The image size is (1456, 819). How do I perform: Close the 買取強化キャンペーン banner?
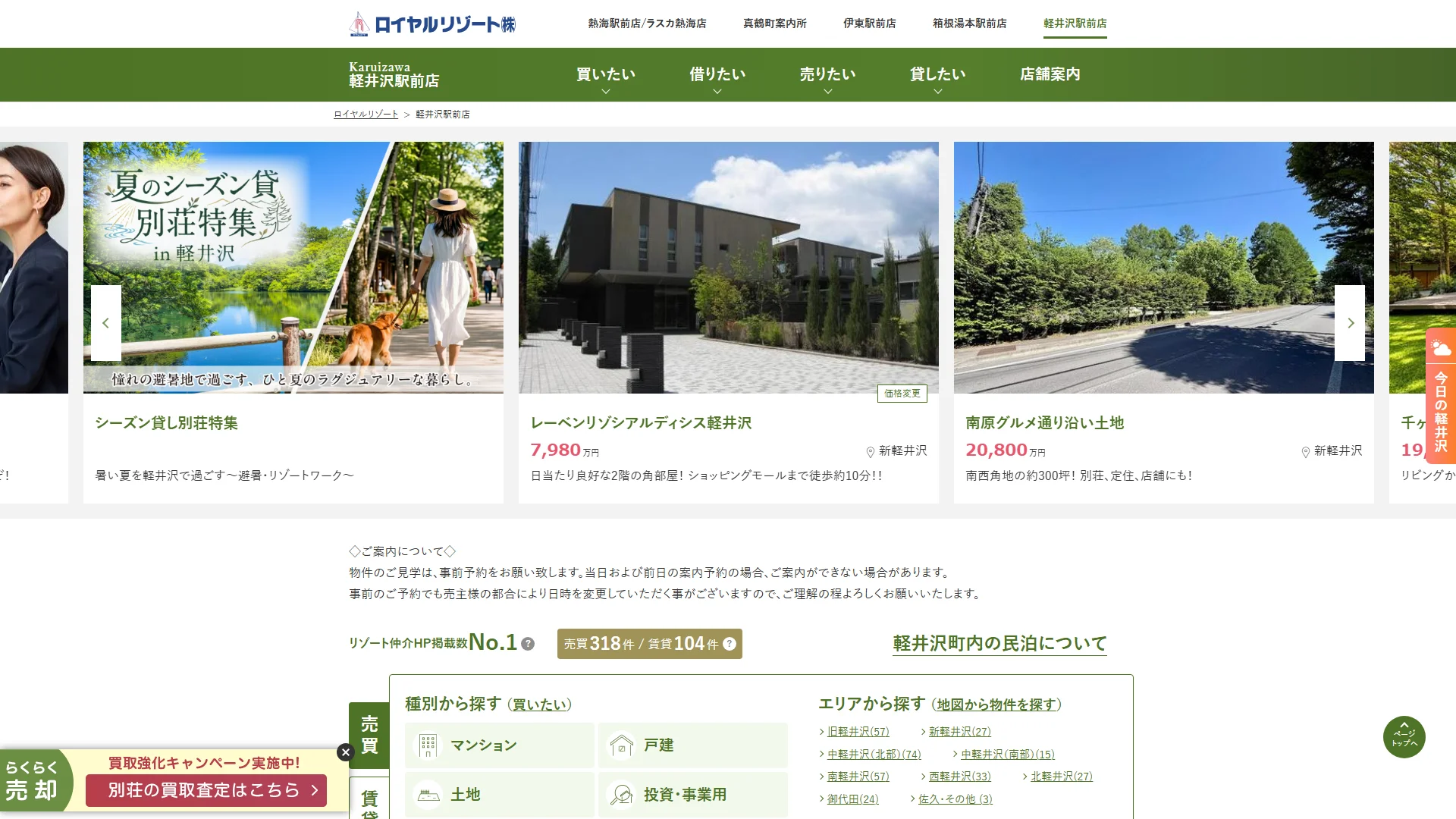pyautogui.click(x=346, y=752)
